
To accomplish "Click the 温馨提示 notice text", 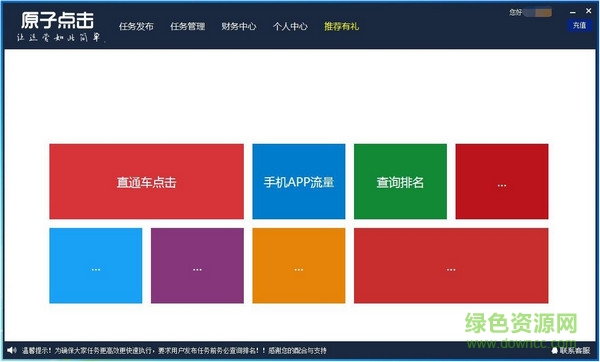I will [174, 351].
